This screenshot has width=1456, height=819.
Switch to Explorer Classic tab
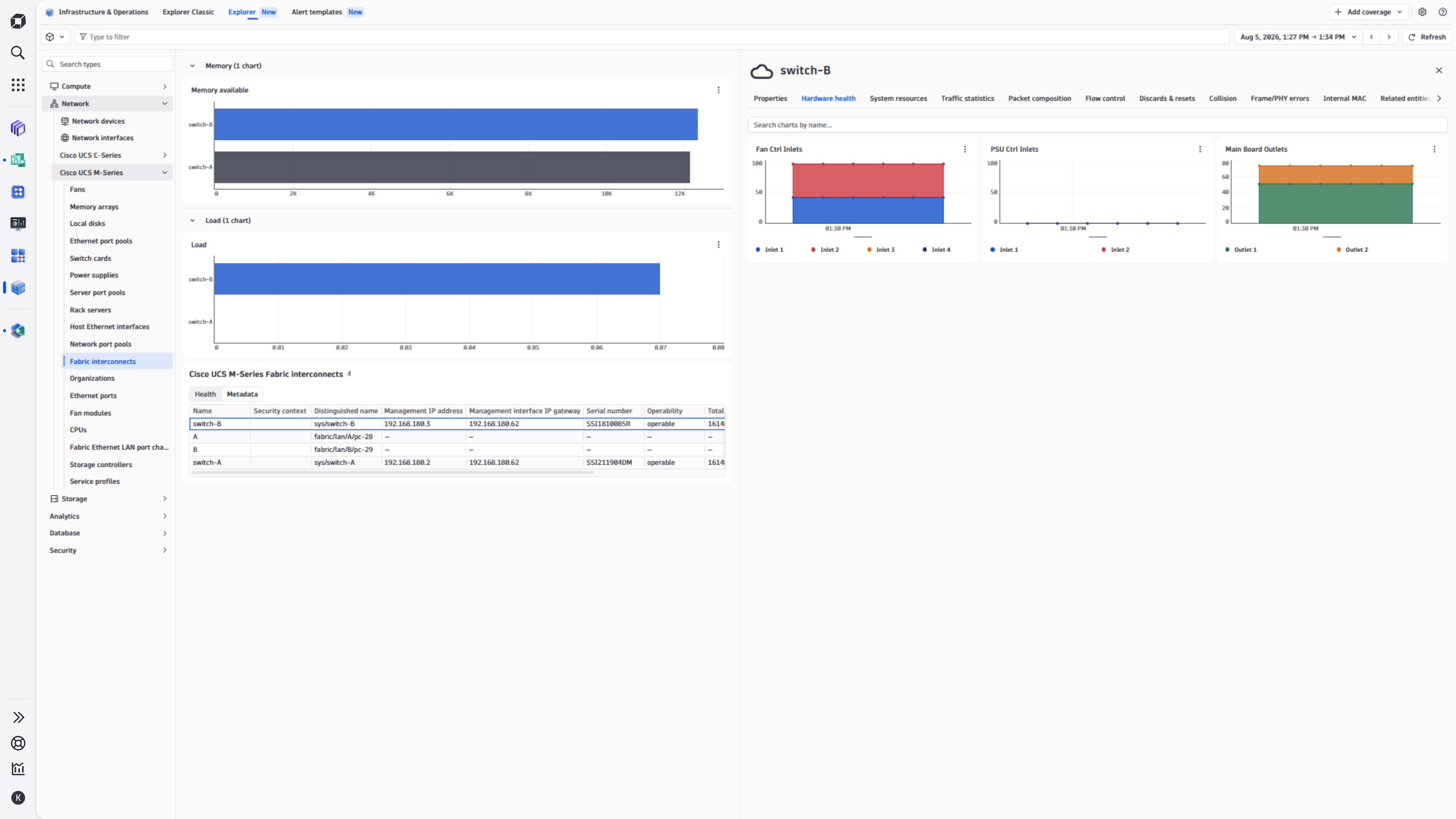click(x=188, y=12)
